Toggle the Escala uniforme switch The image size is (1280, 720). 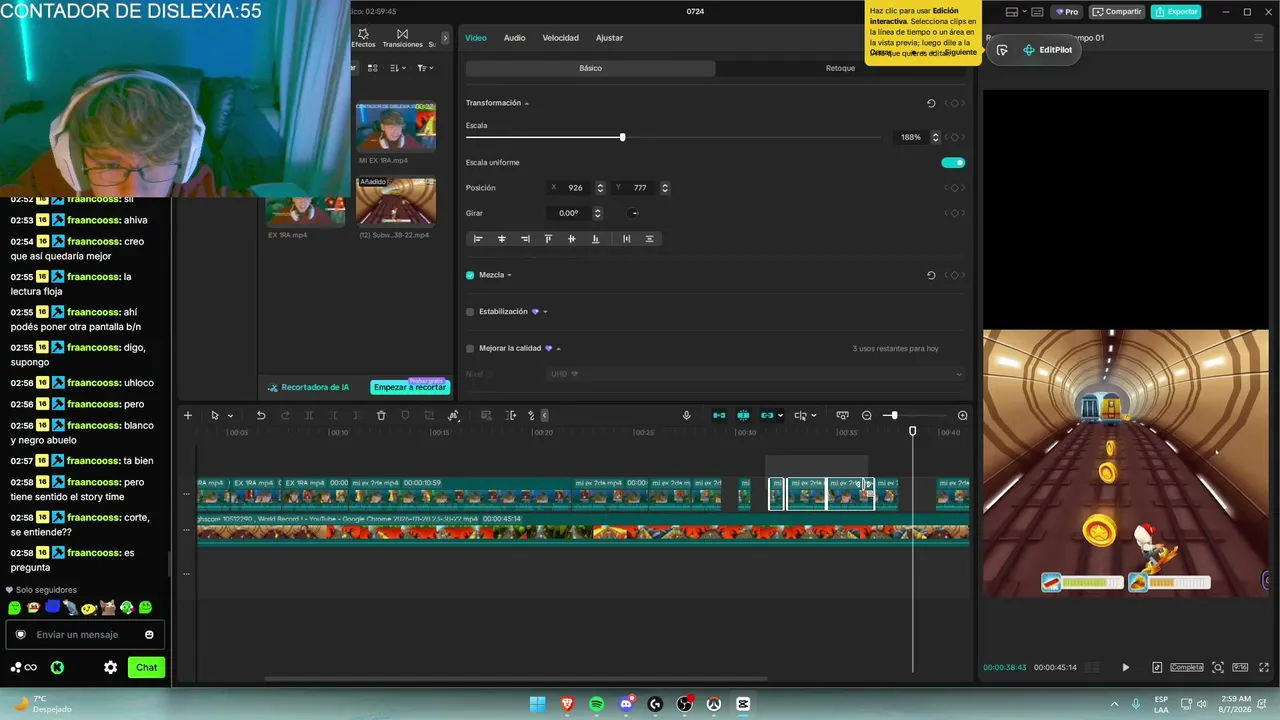(x=953, y=163)
